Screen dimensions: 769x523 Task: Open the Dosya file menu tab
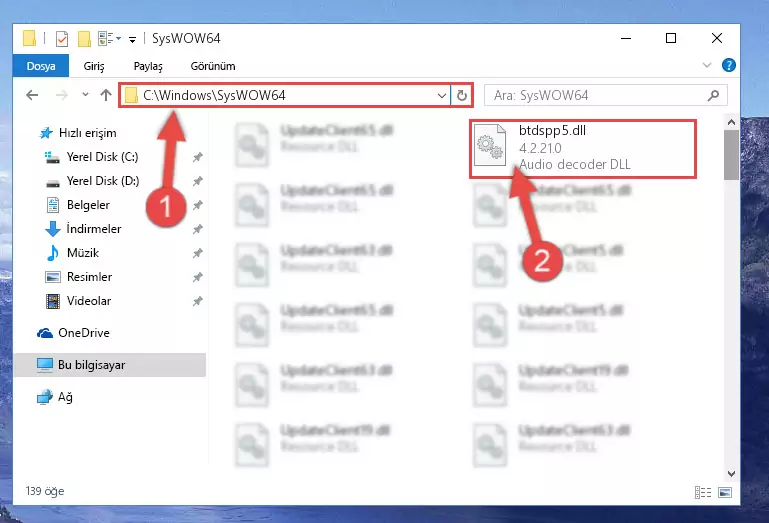tap(41, 66)
